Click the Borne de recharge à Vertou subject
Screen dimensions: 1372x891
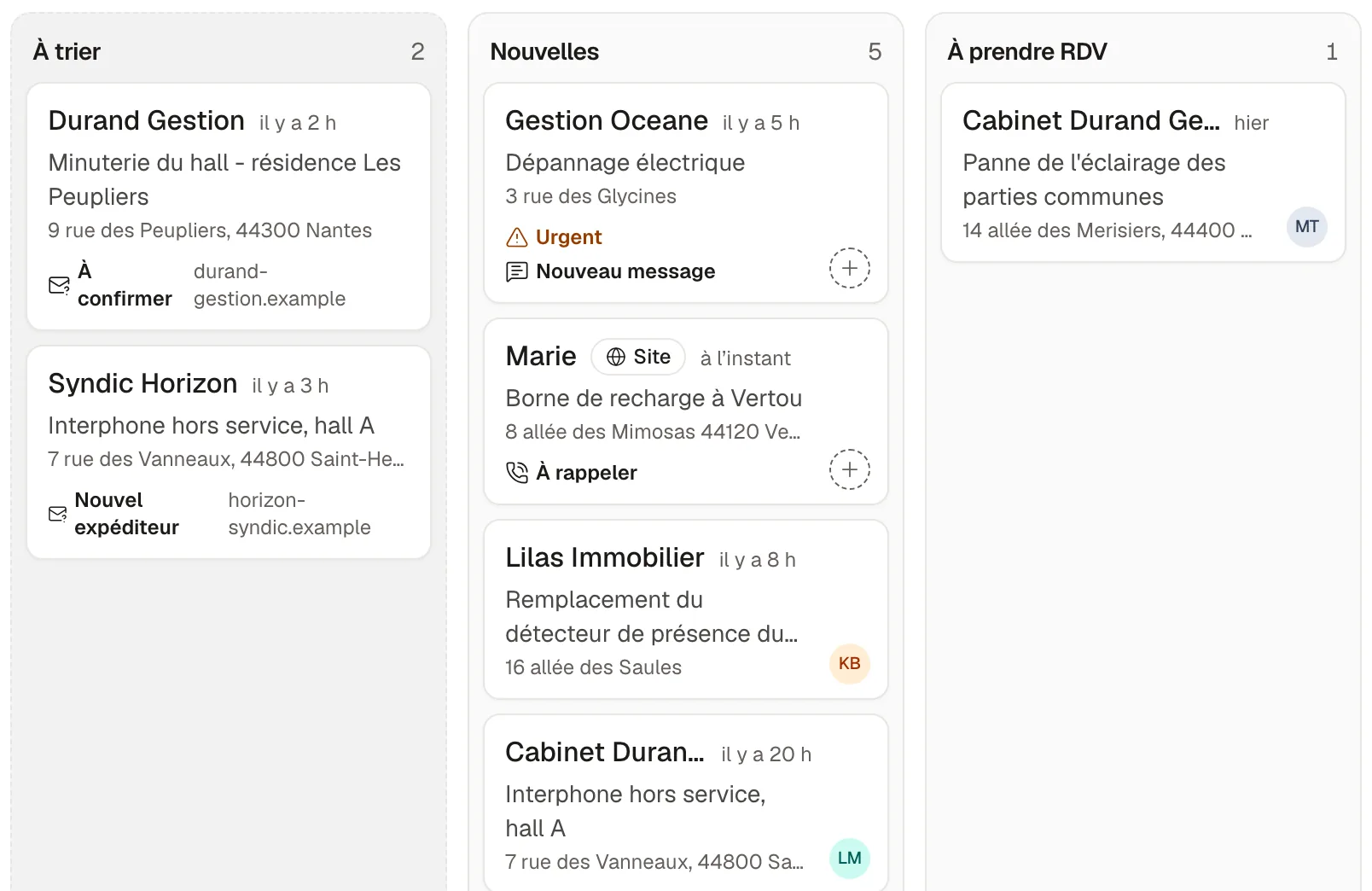coord(654,399)
